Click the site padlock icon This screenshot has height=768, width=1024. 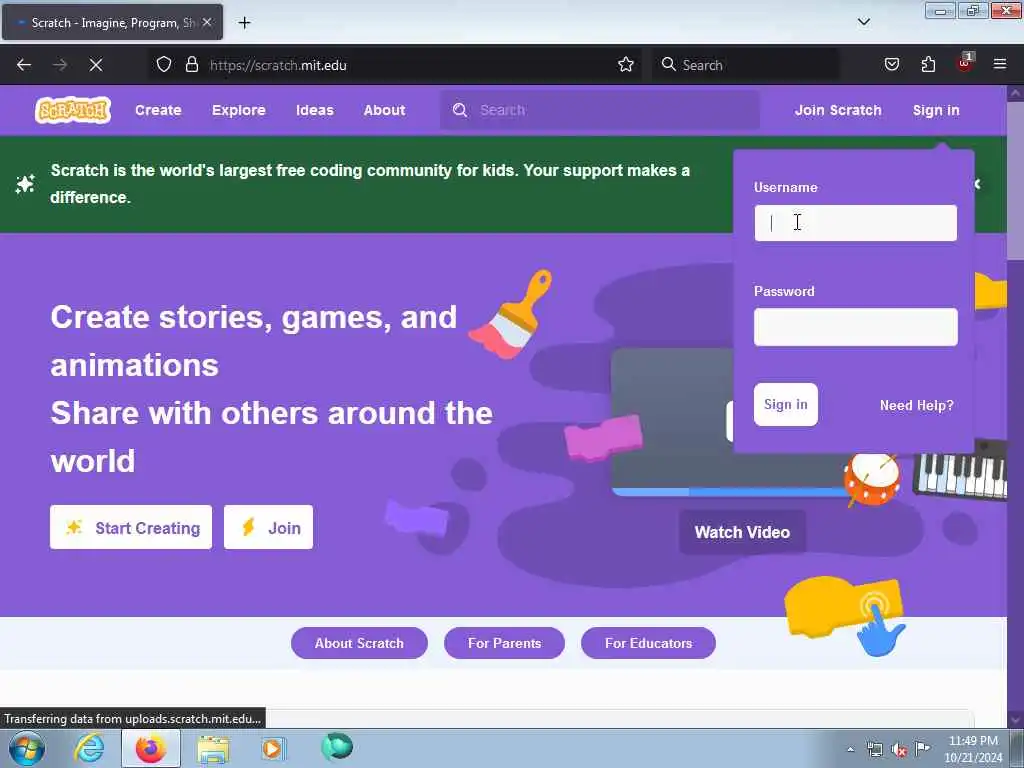(191, 65)
